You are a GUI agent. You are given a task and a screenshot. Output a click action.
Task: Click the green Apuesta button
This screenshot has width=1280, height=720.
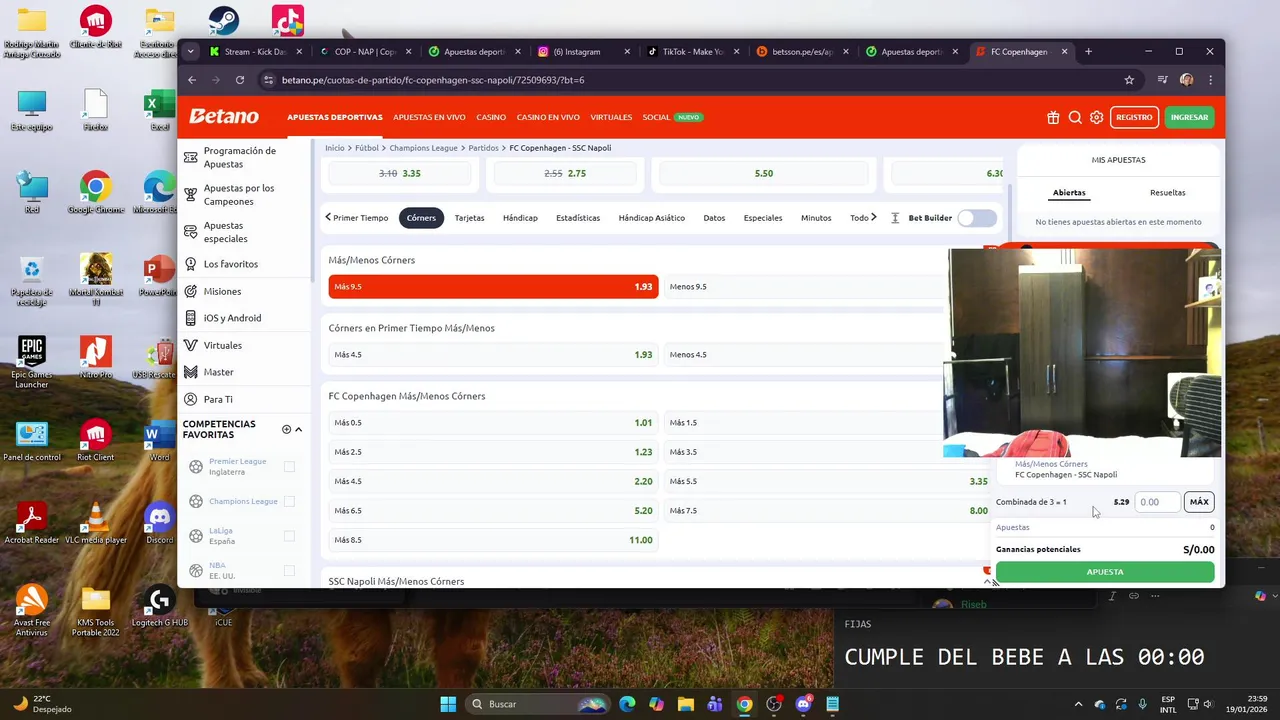tap(1105, 572)
